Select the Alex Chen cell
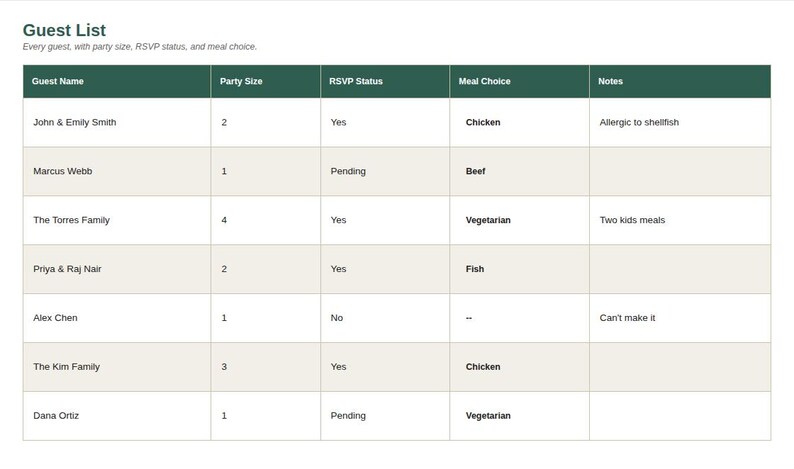Screen dimensions: 794x469 pos(117,318)
